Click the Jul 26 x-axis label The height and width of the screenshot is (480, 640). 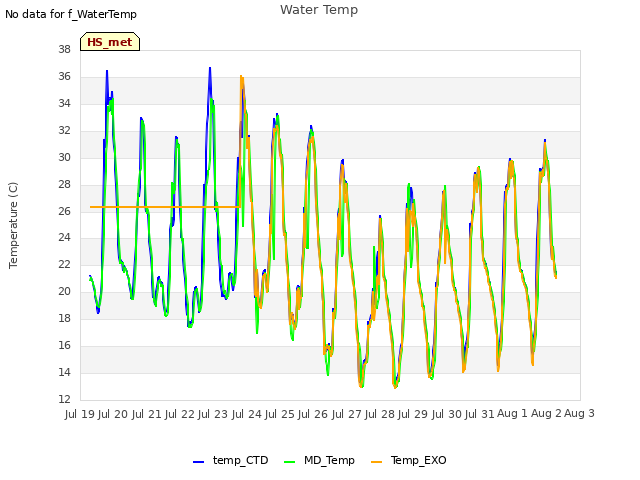(313, 414)
